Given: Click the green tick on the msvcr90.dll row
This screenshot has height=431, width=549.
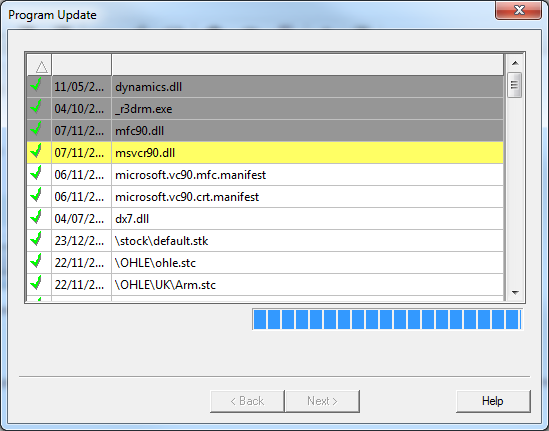Looking at the screenshot, I should 36,151.
